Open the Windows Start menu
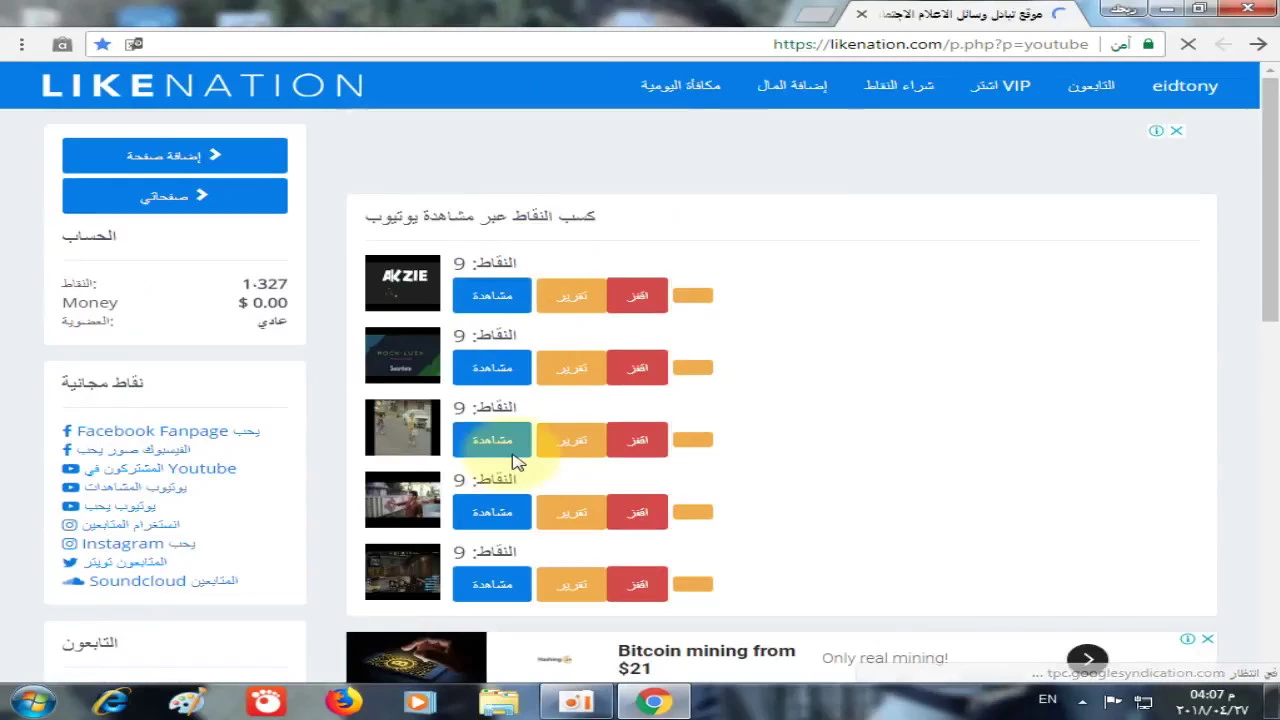 pyautogui.click(x=34, y=701)
